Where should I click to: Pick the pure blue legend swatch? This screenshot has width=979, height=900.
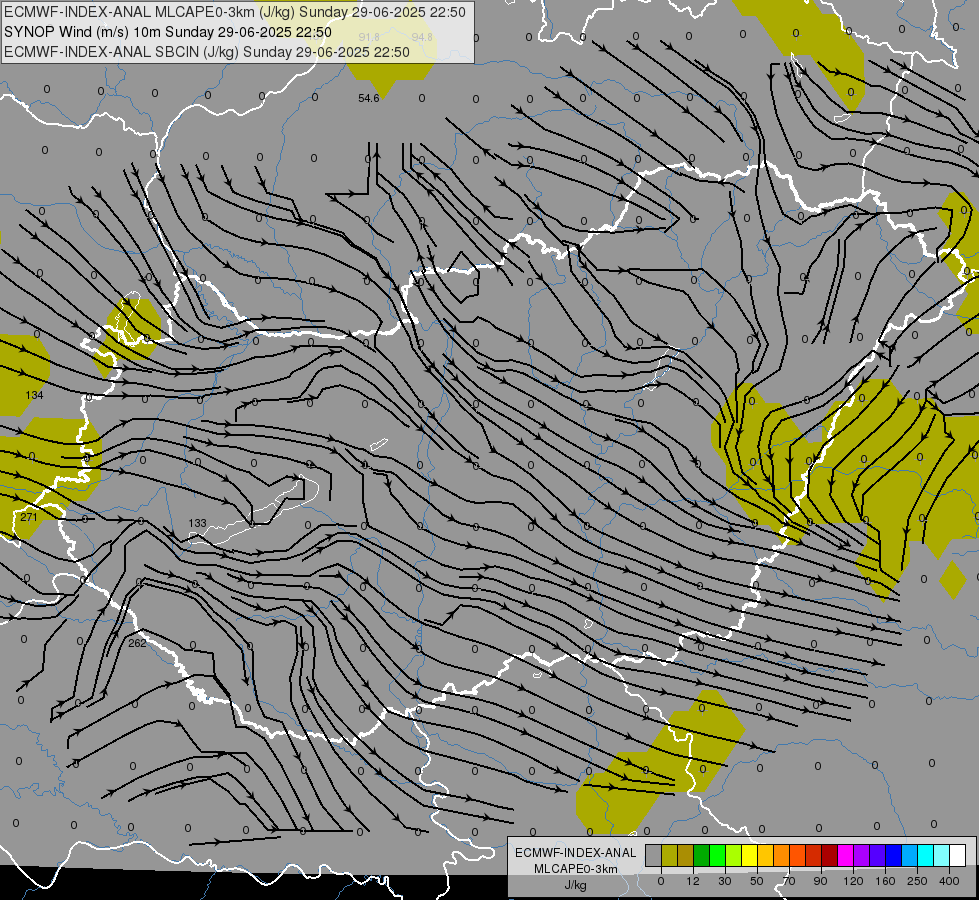coord(893,856)
